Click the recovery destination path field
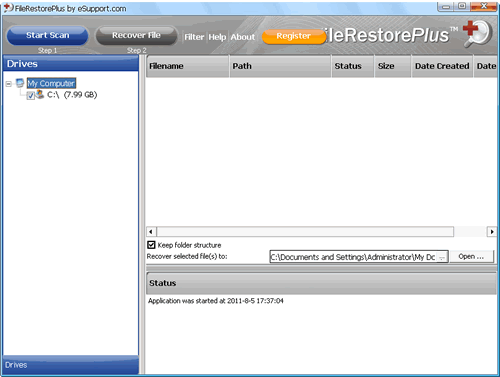 pyautogui.click(x=353, y=257)
